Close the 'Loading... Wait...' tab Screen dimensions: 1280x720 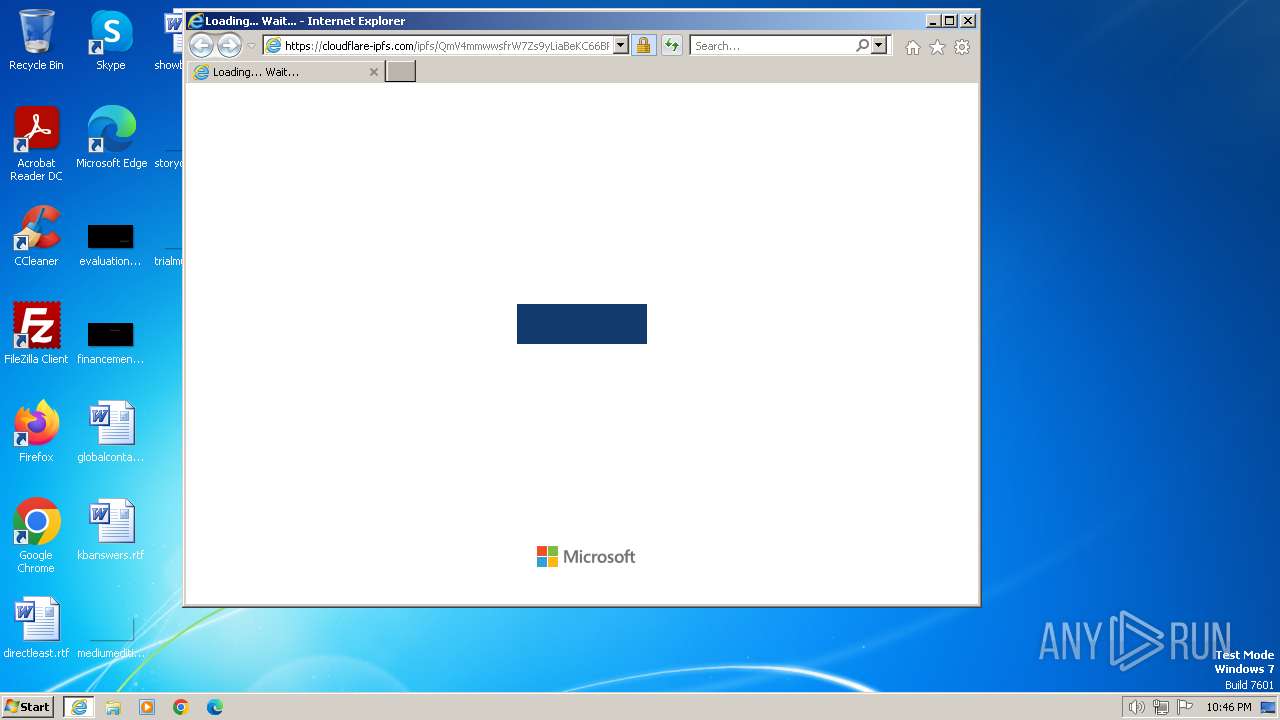point(374,72)
